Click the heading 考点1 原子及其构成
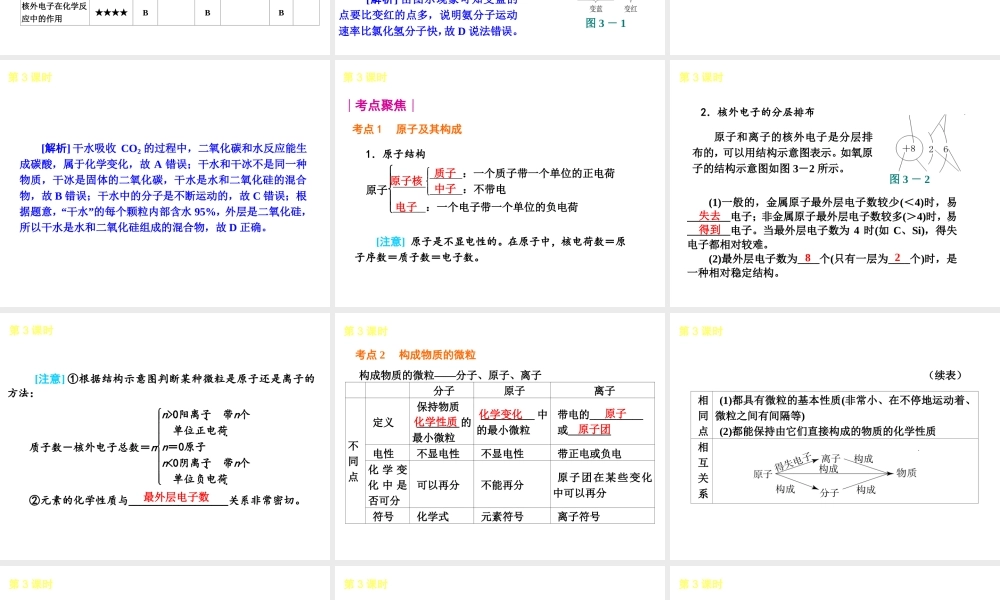 coord(407,129)
